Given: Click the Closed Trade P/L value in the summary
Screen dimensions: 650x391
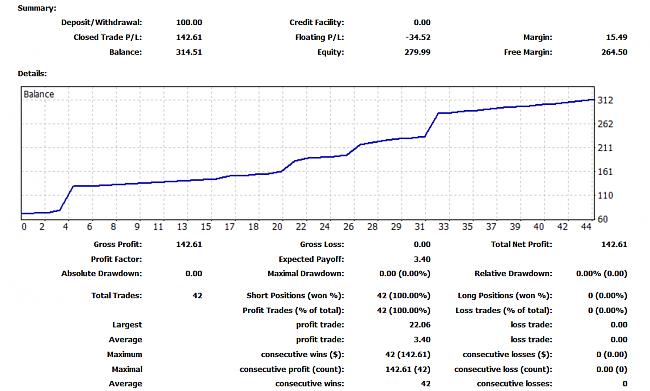Looking at the screenshot, I should (189, 37).
